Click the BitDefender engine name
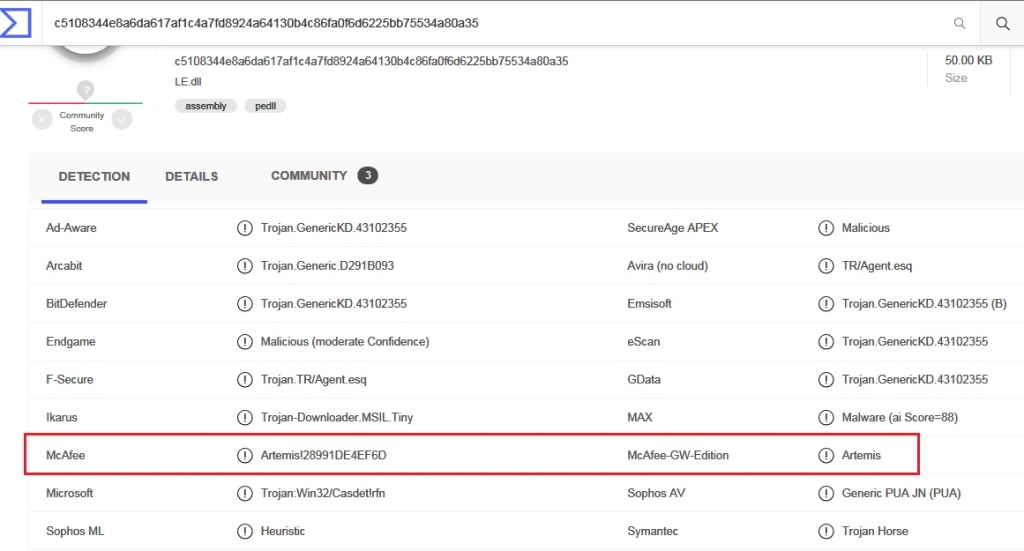Image resolution: width=1024 pixels, height=551 pixels. [x=76, y=304]
